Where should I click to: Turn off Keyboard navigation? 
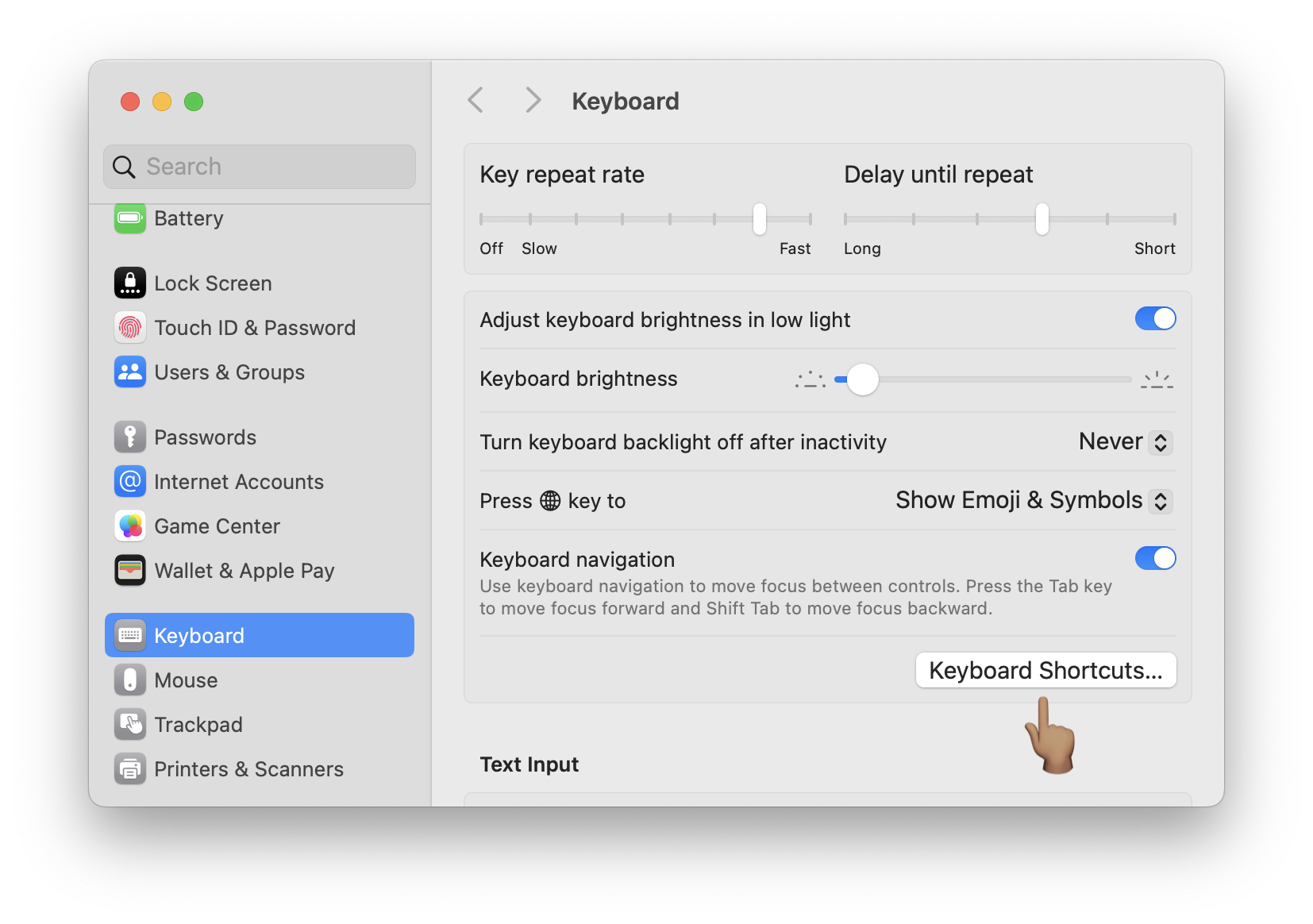[x=1156, y=558]
